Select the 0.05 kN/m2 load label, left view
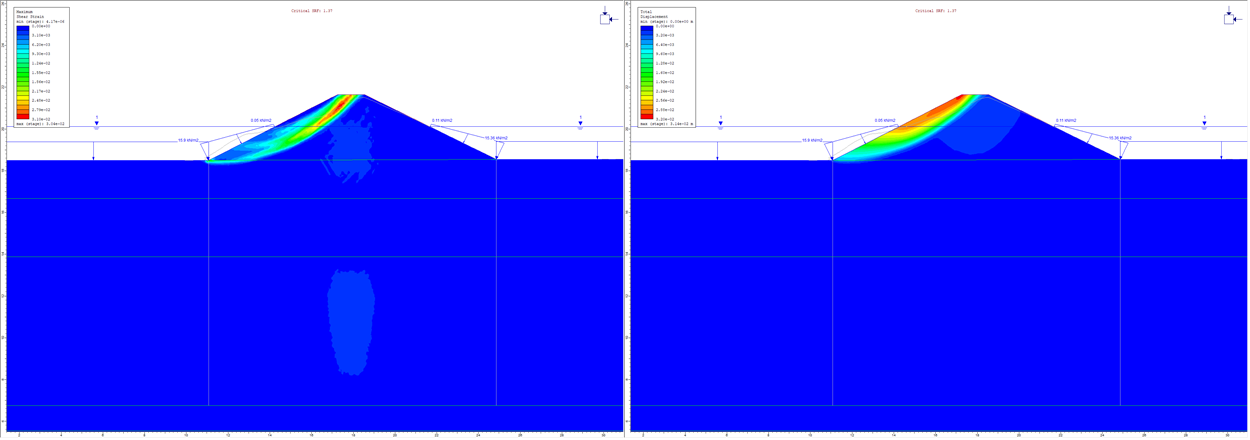Image resolution: width=1250 pixels, height=440 pixels. (261, 120)
